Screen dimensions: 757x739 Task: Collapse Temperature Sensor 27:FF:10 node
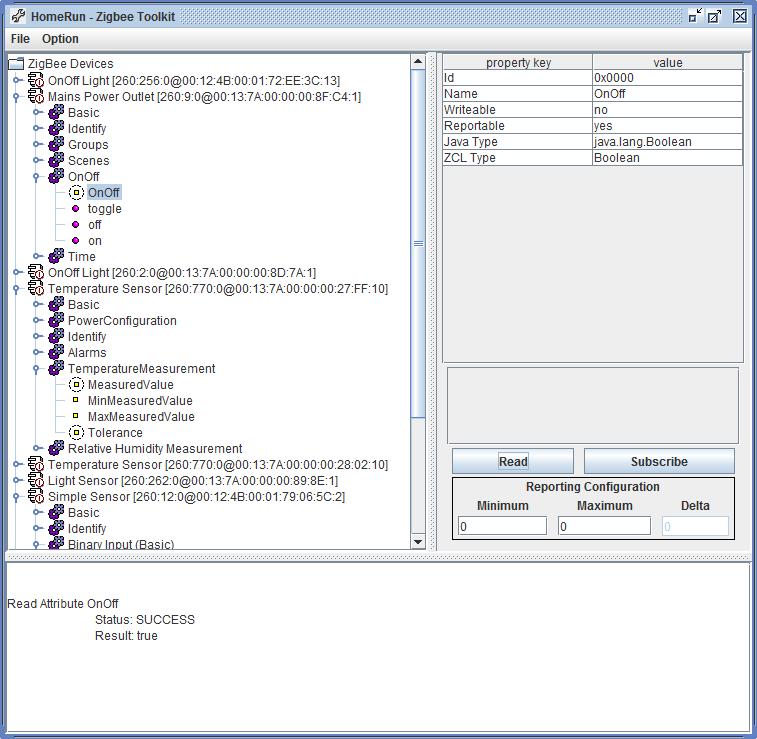pos(16,289)
